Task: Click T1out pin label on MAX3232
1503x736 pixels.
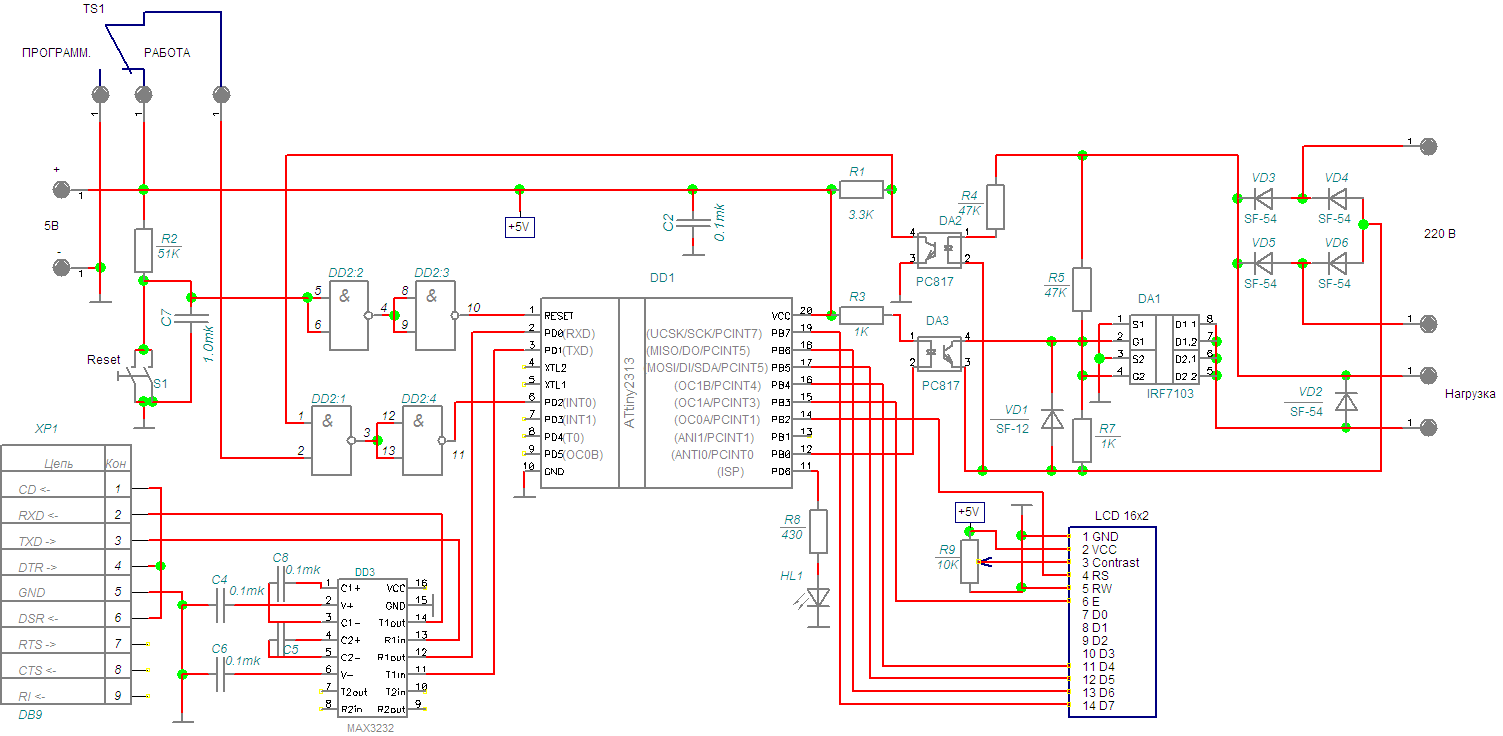Action: point(393,623)
